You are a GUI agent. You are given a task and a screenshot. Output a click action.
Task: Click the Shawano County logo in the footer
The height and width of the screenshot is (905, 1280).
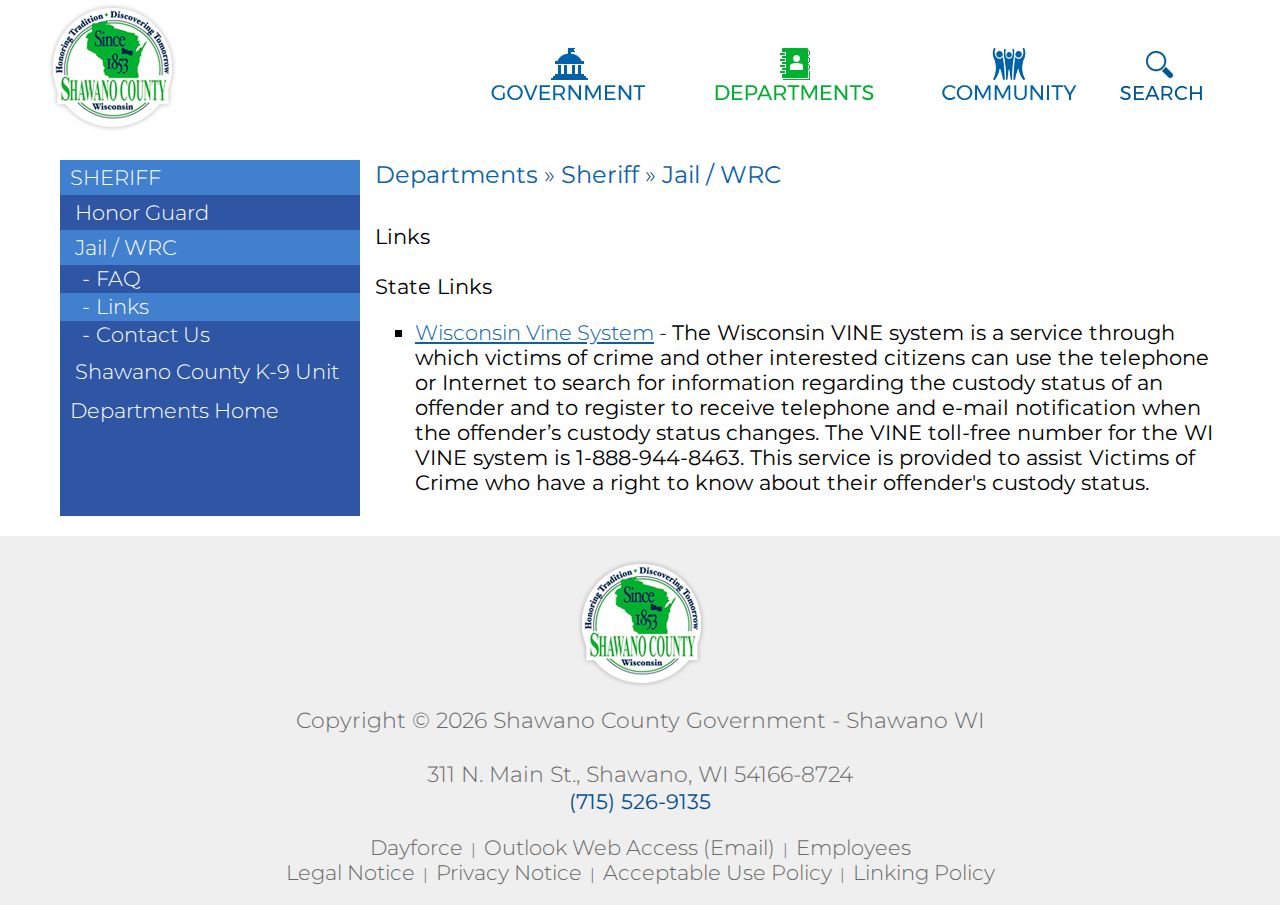tap(641, 623)
